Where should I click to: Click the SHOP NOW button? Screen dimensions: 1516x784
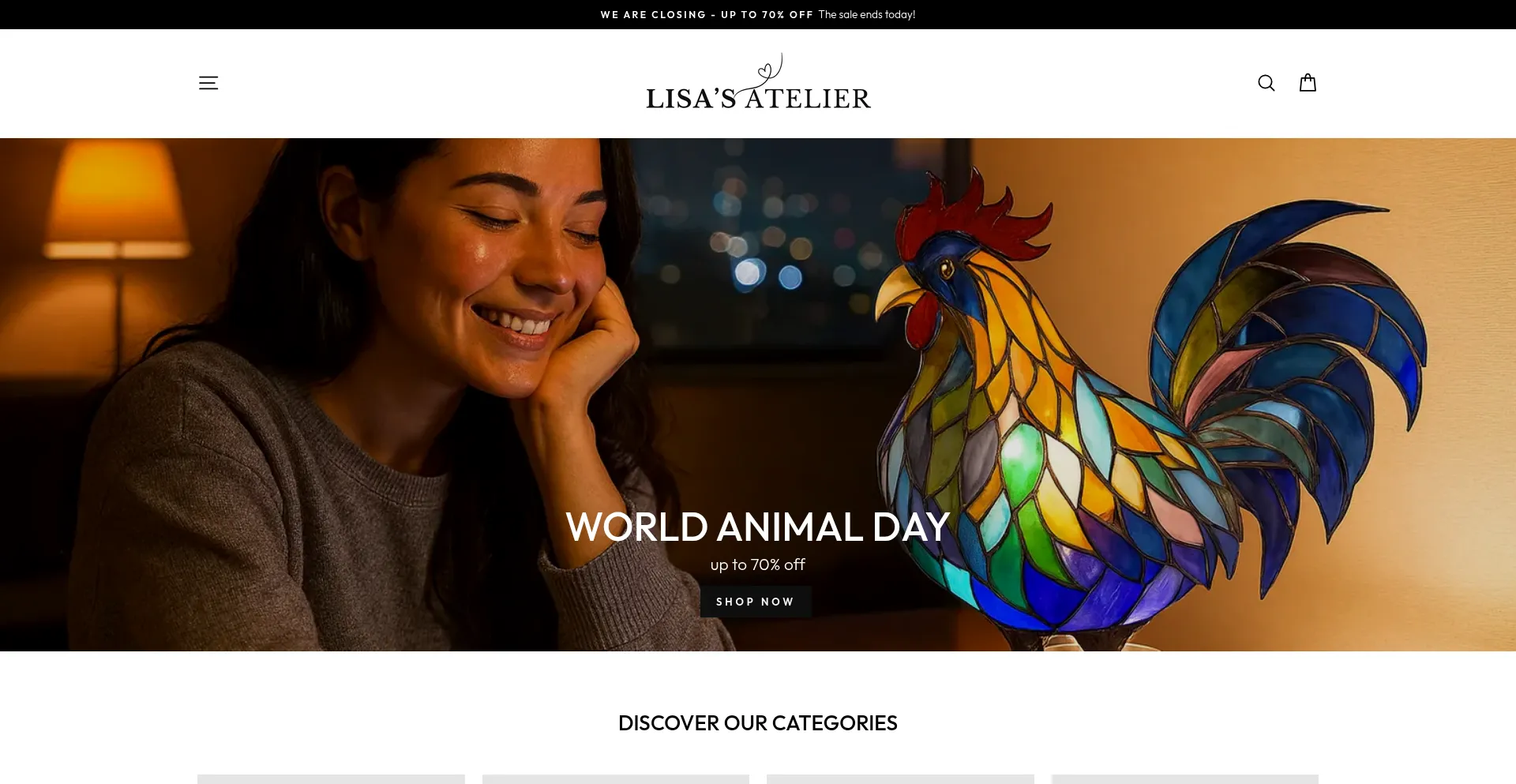coord(756,602)
